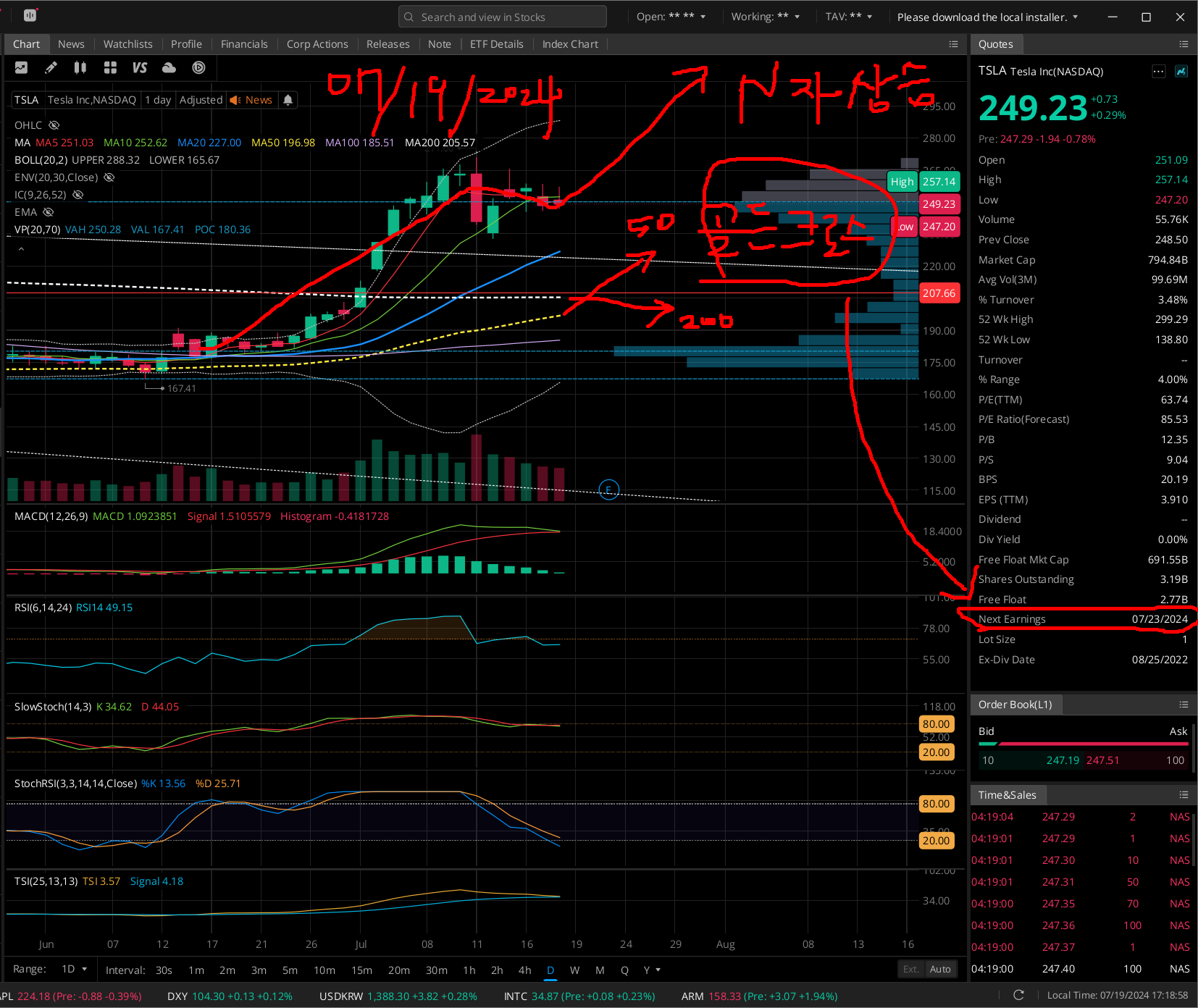1198x1008 pixels.
Task: Toggle IC(9,26,52) visibility eye
Action: point(78,195)
